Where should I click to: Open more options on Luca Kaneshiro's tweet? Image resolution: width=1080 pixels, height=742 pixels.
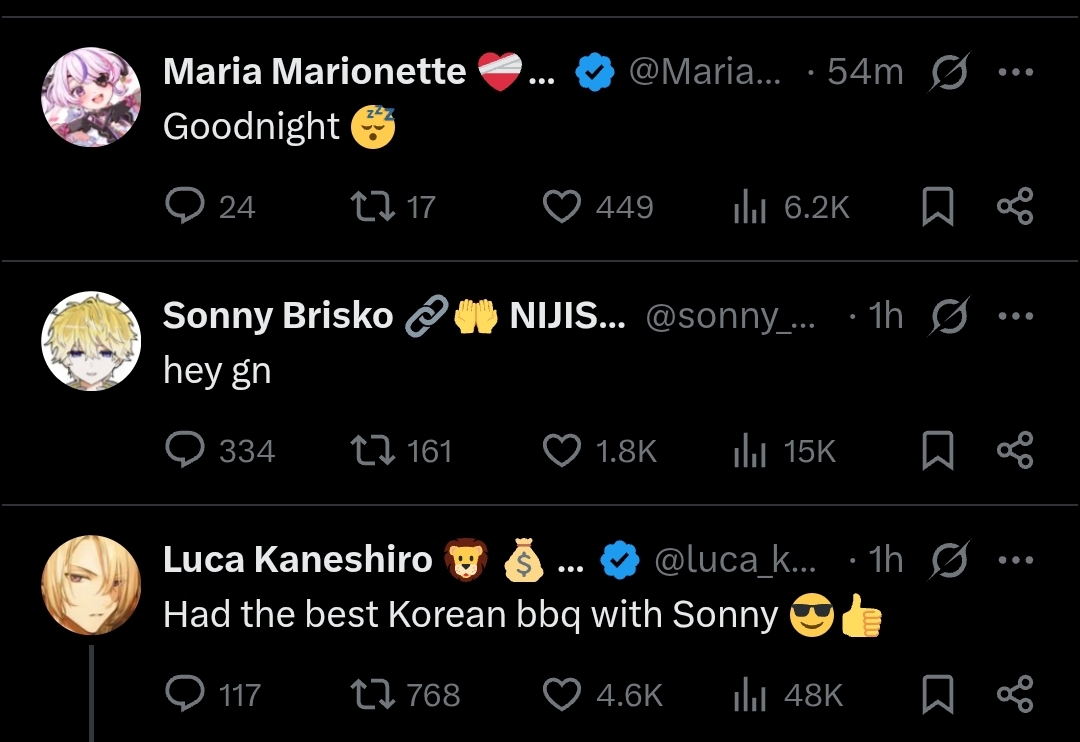point(1015,560)
